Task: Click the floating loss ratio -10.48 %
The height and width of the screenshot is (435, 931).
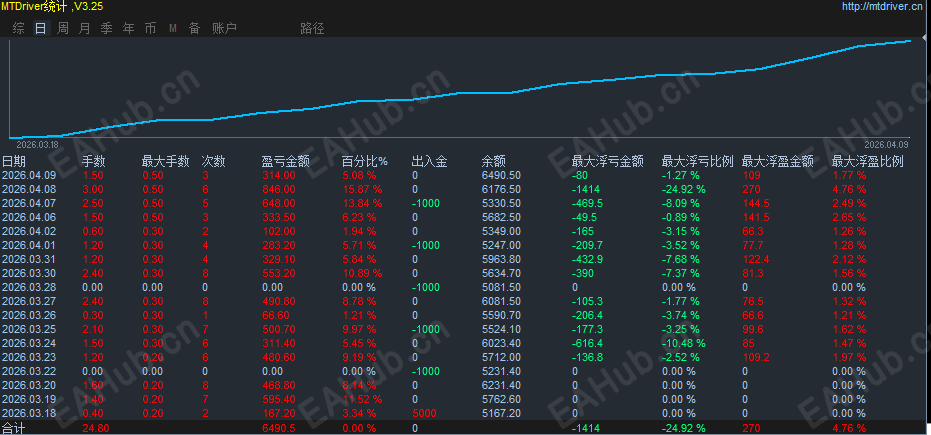Action: tap(683, 342)
